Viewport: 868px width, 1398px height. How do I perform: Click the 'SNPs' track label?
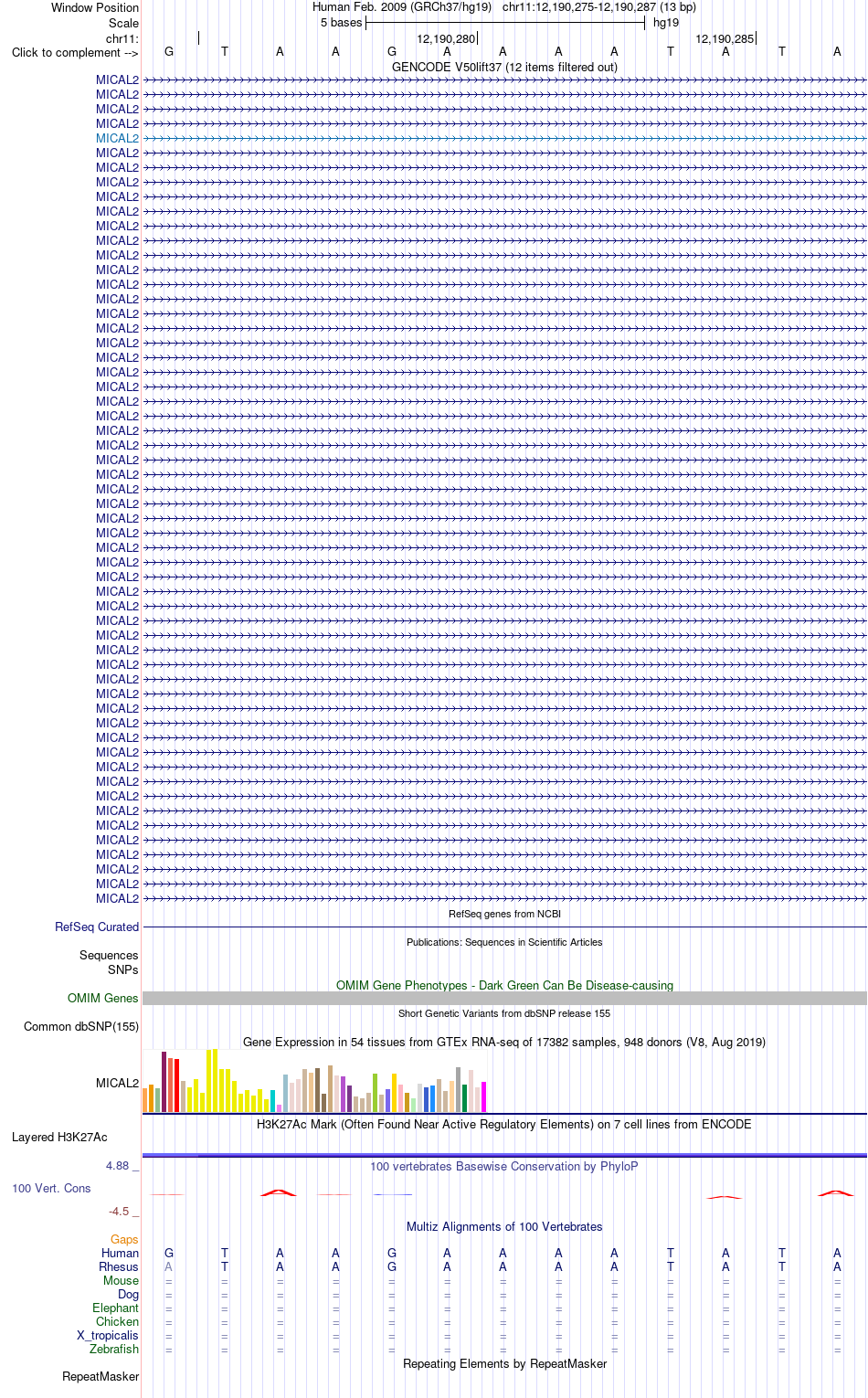click(123, 969)
